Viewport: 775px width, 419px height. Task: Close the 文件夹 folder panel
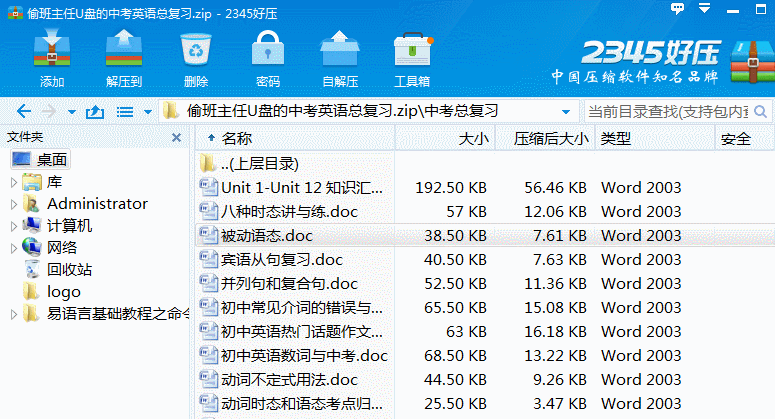176,138
